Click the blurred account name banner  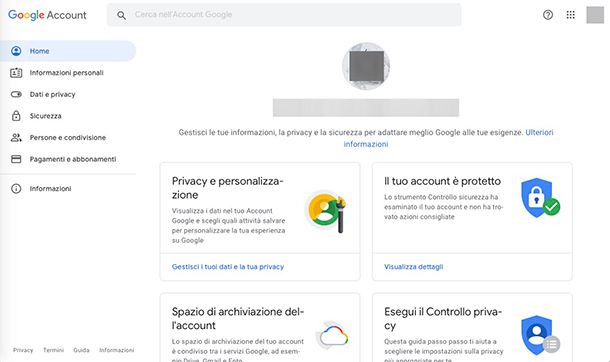click(x=366, y=108)
